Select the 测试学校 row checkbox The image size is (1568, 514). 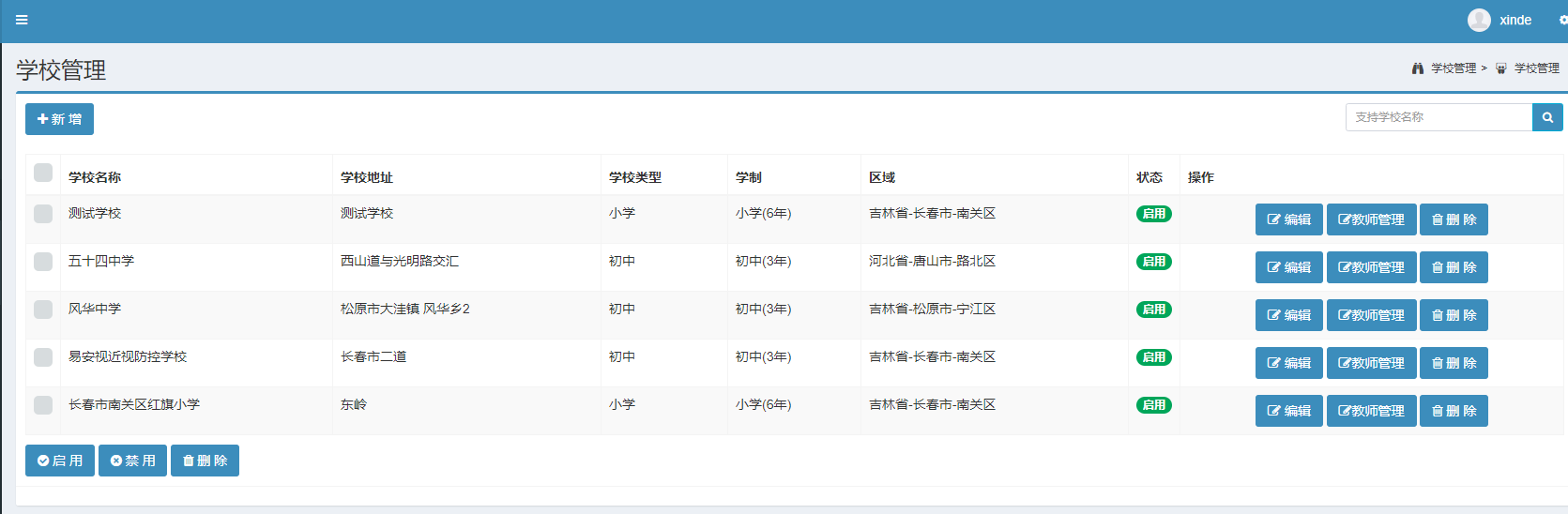pyautogui.click(x=43, y=214)
